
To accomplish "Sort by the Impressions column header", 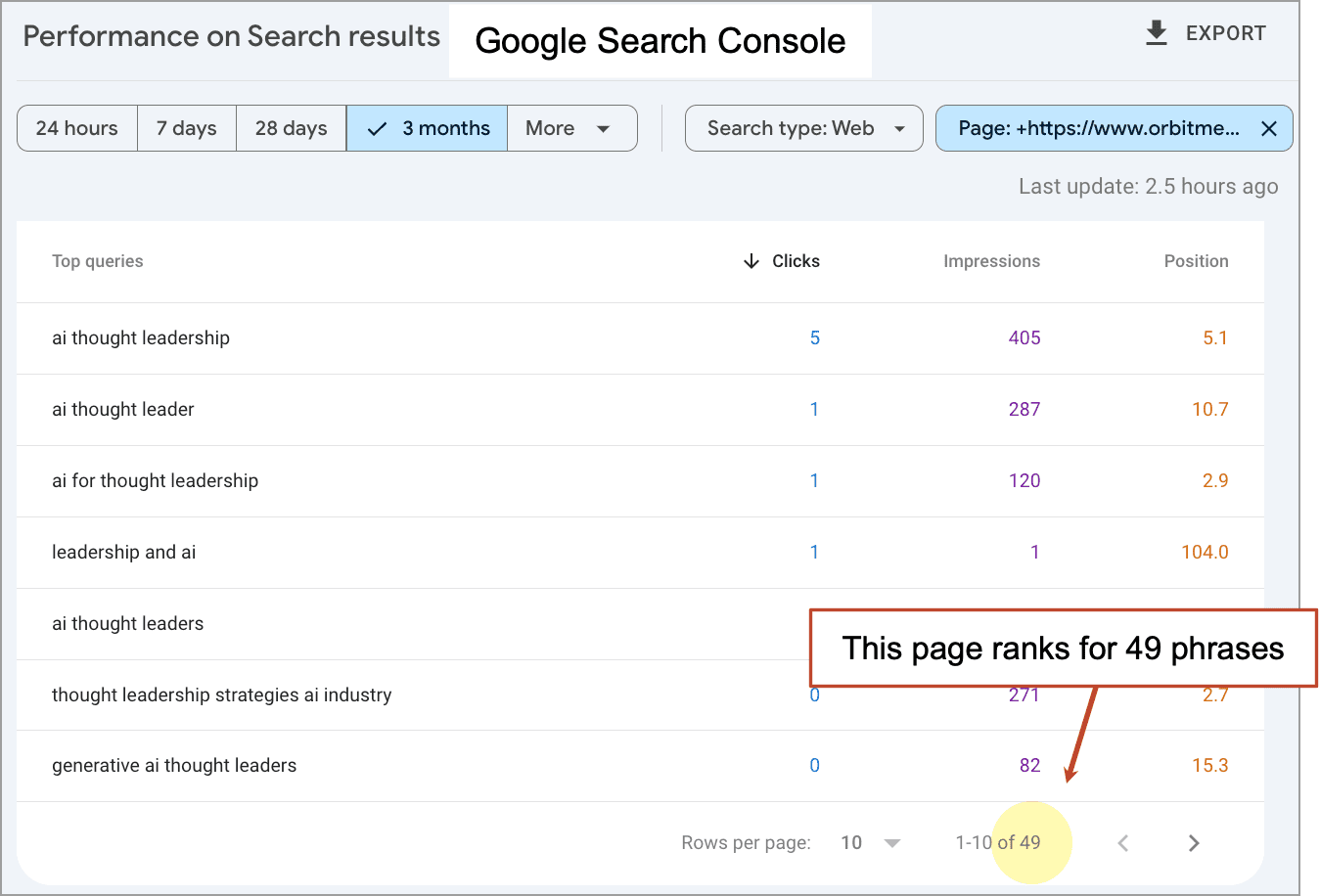I will (991, 261).
